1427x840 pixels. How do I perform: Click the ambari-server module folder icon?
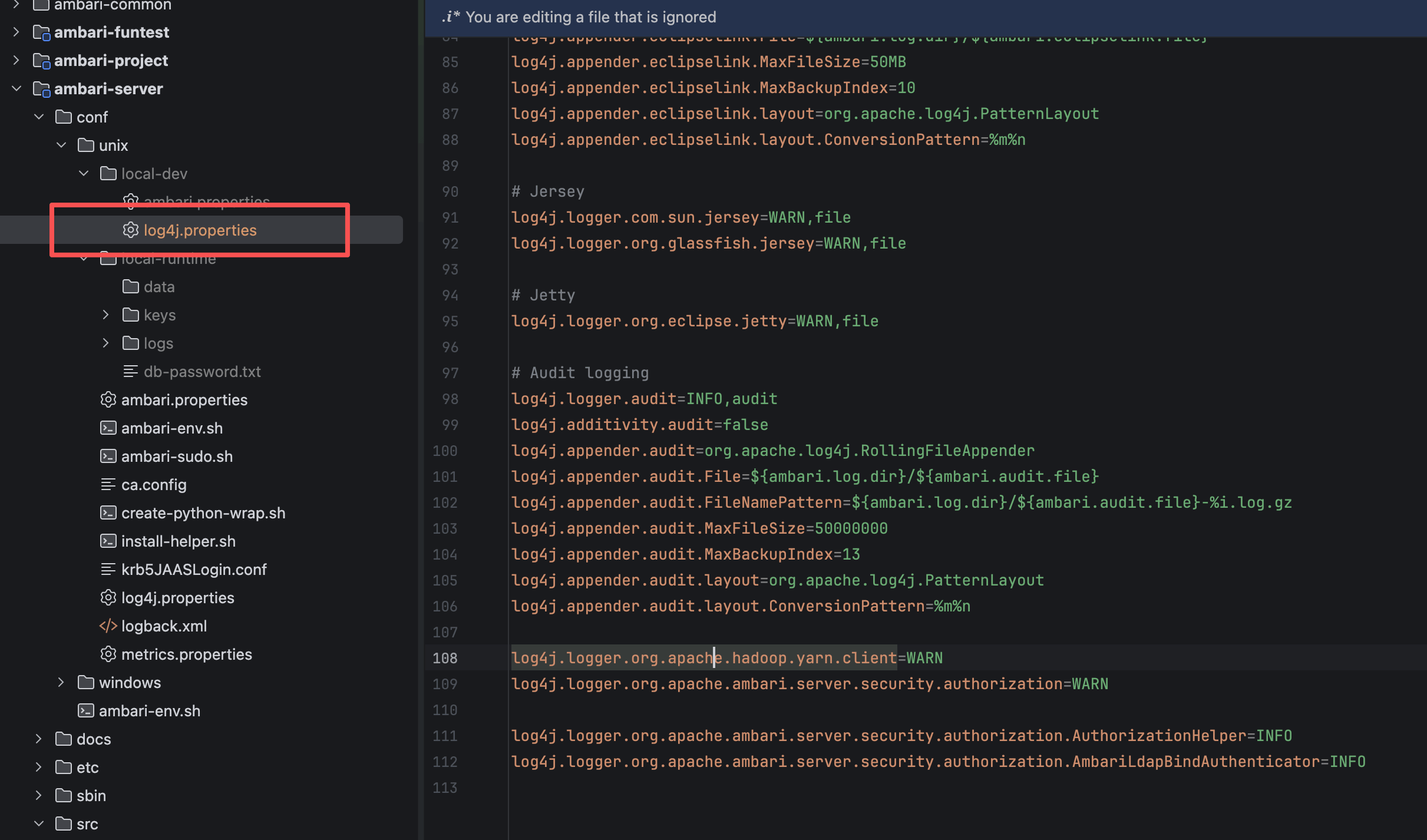41,88
